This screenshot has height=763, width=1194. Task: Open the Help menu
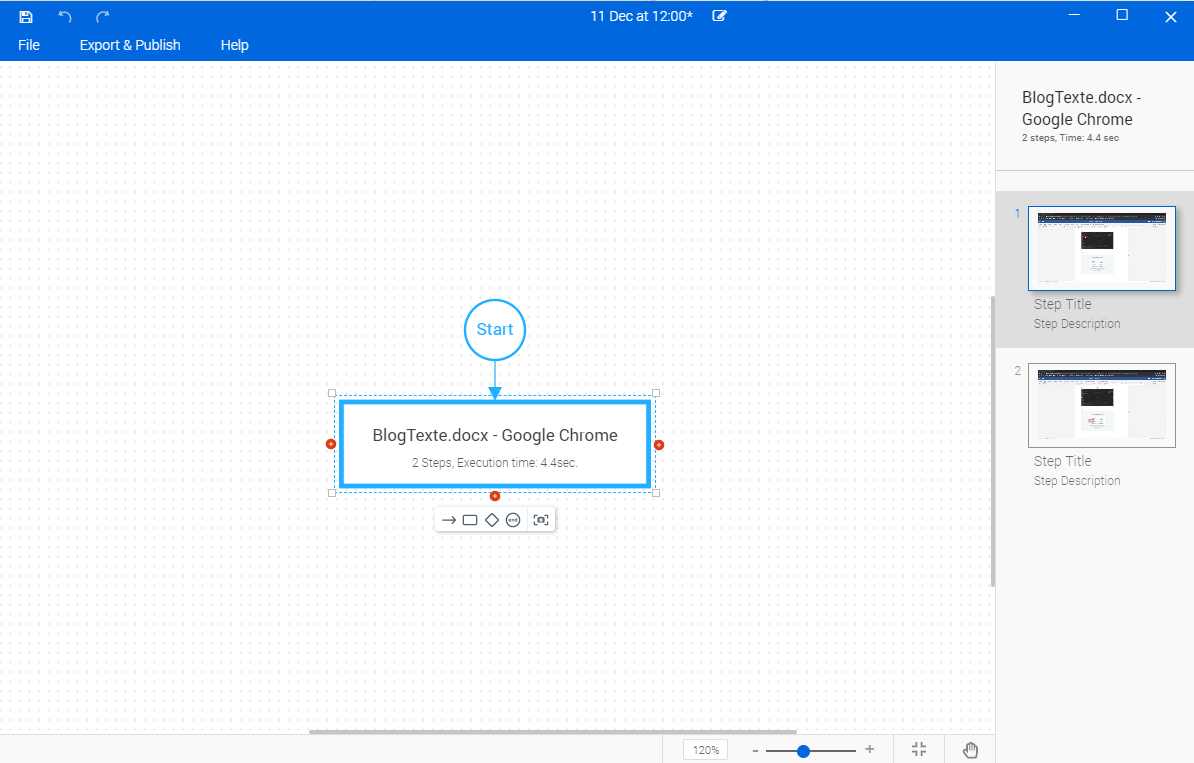(235, 45)
